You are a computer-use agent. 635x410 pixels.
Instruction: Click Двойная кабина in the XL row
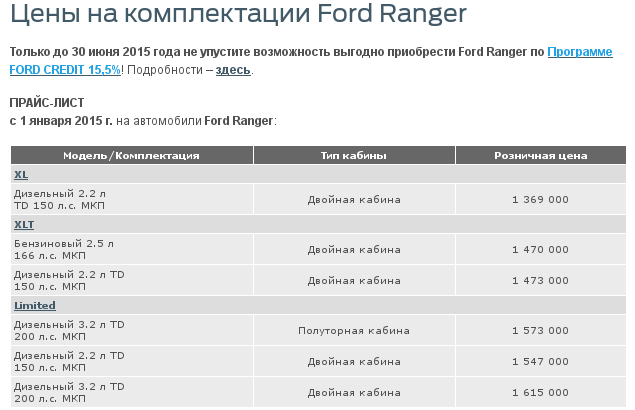(354, 199)
